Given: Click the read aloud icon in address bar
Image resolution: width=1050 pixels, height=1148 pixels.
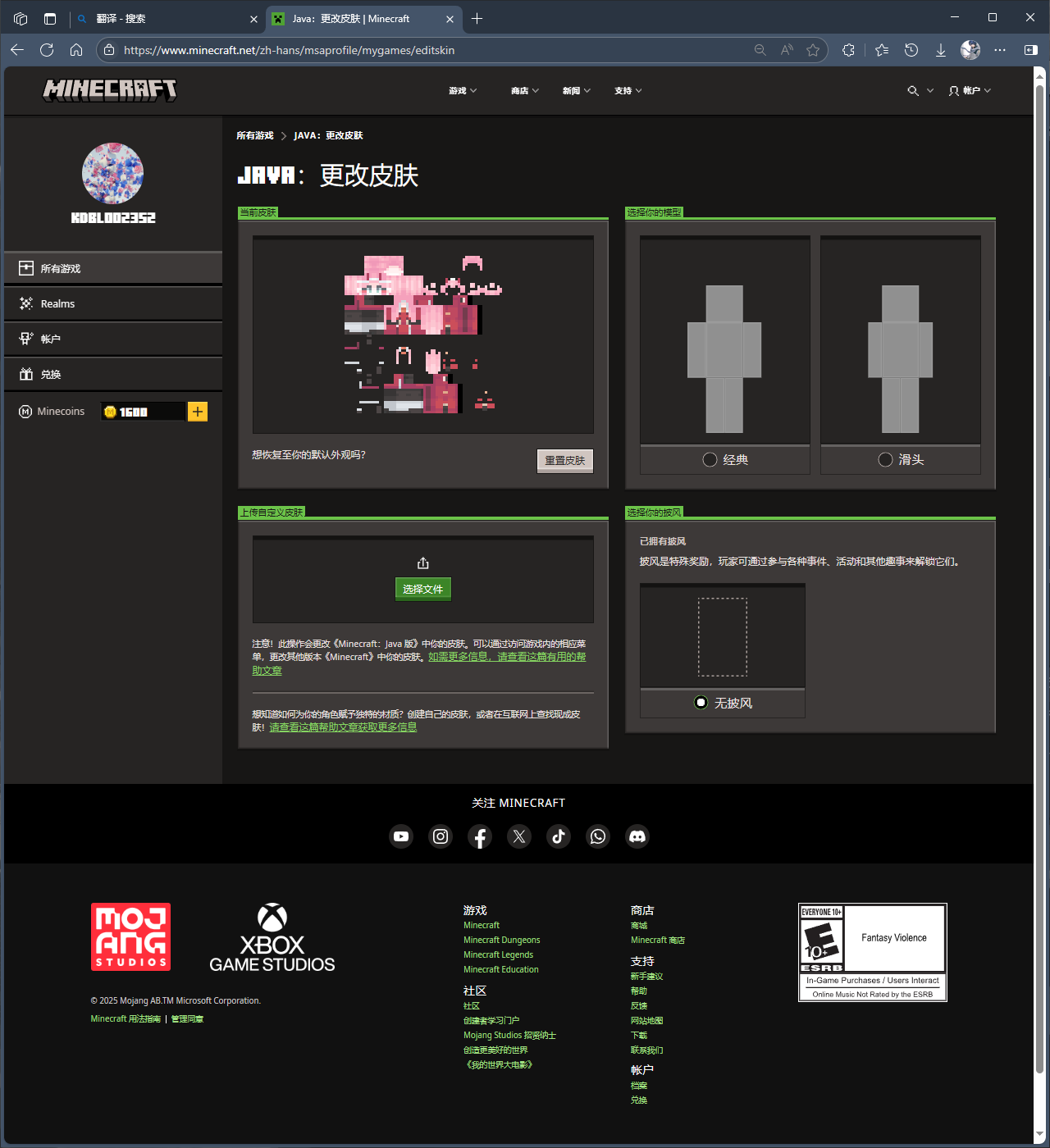Looking at the screenshot, I should [x=787, y=50].
